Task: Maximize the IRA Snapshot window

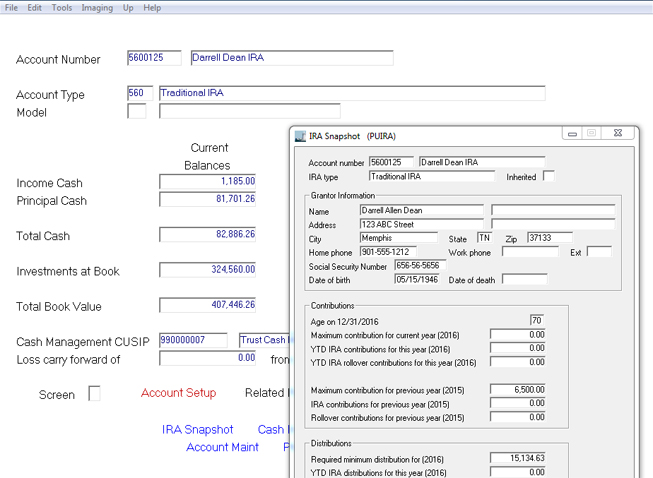Action: 591,133
